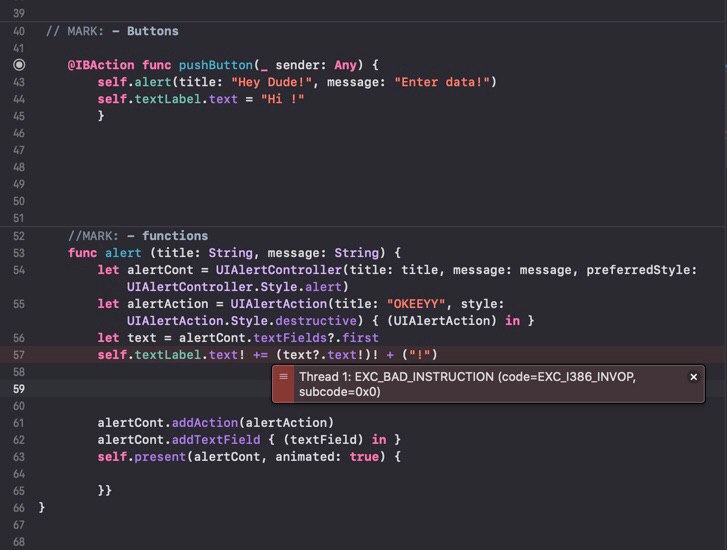727x550 pixels.
Task: Click line number 59 in the gutter
Action: point(19,389)
